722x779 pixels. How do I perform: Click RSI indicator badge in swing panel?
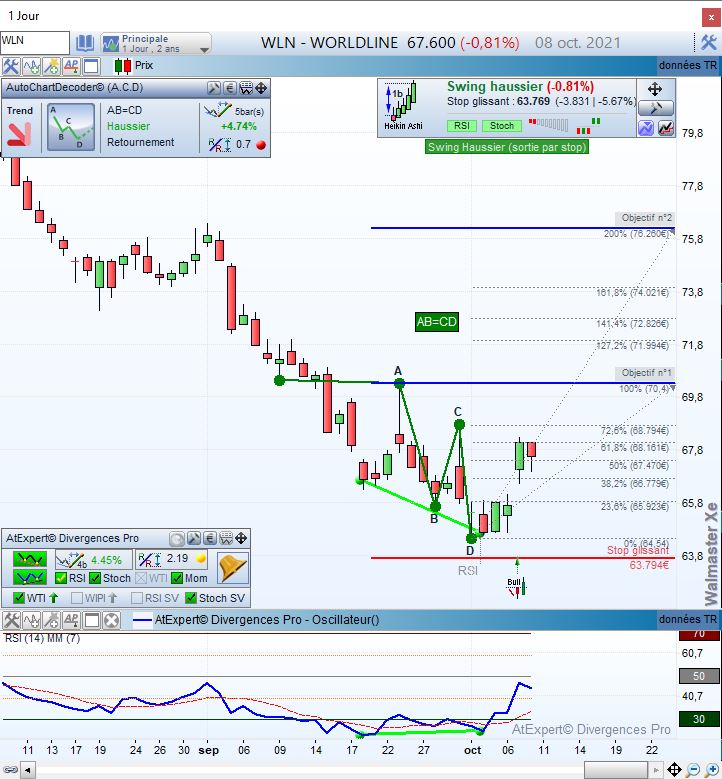point(462,126)
